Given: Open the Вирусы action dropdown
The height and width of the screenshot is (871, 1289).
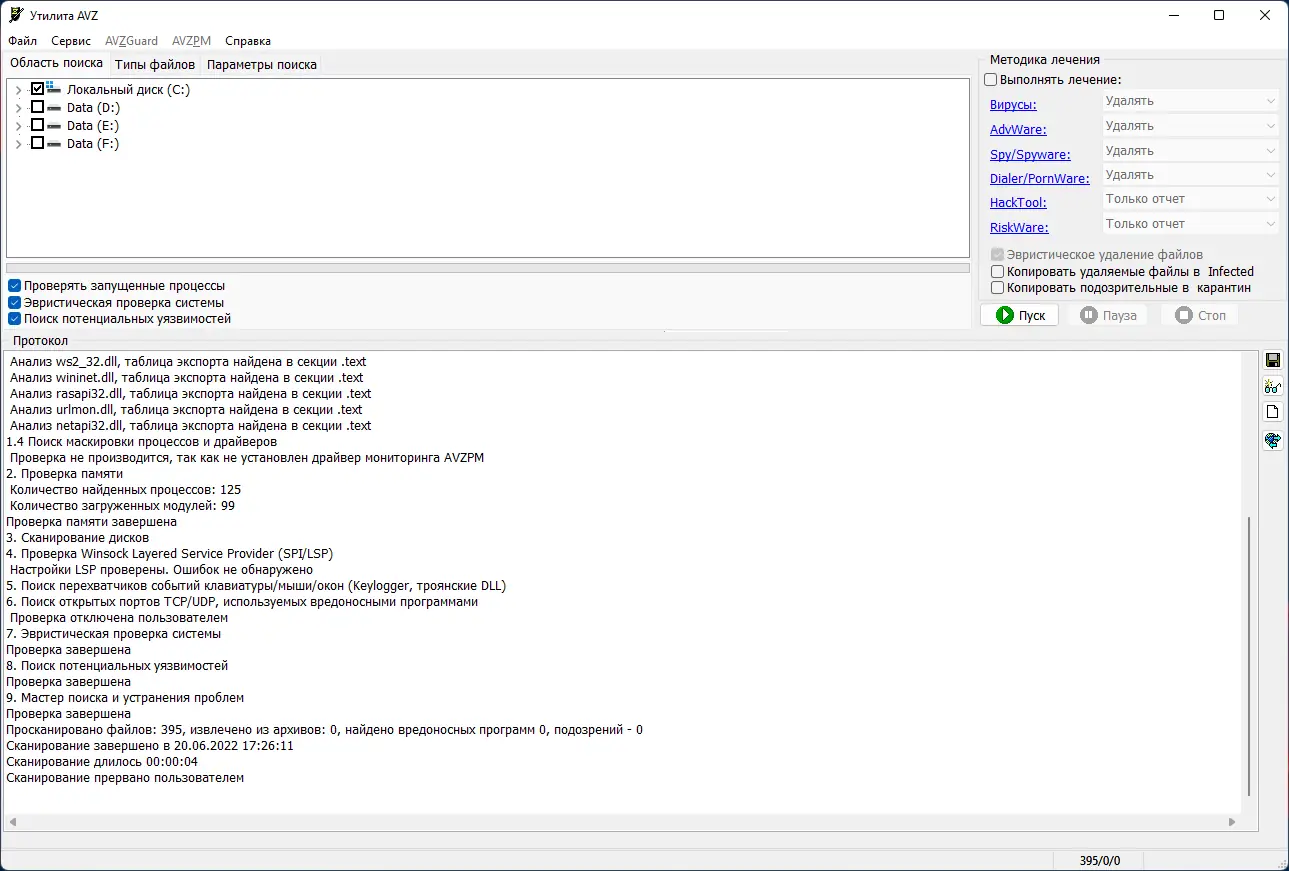Looking at the screenshot, I should point(1190,101).
